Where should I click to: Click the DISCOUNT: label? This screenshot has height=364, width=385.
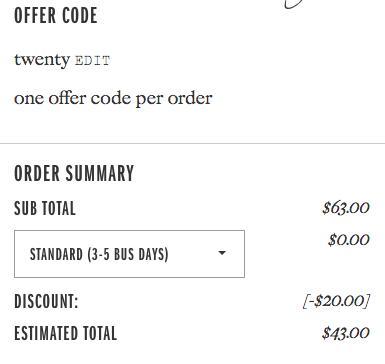tap(46, 301)
